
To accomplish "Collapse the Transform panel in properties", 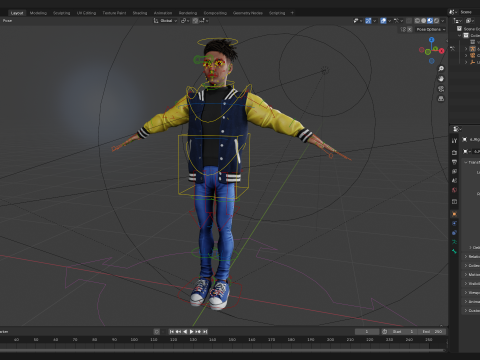I will click(471, 162).
